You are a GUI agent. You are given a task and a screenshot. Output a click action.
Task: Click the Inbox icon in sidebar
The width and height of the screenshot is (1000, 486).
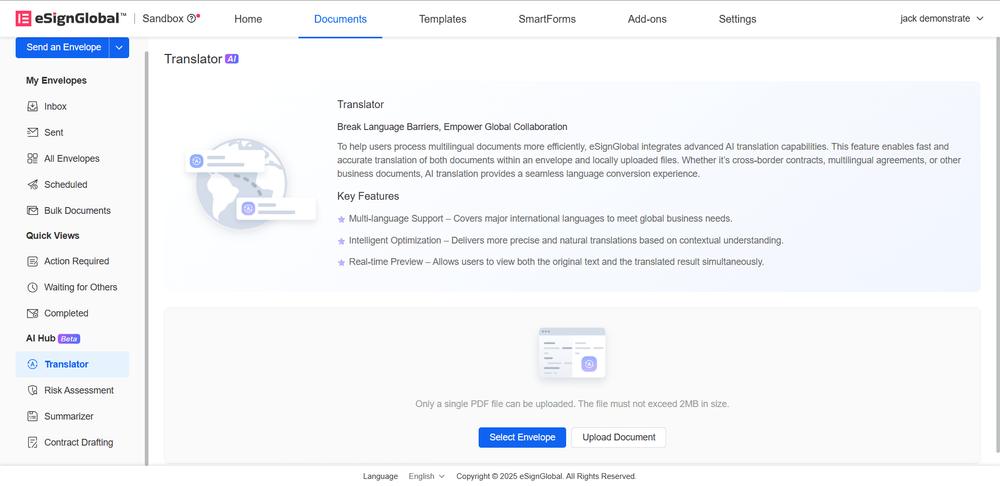33,106
